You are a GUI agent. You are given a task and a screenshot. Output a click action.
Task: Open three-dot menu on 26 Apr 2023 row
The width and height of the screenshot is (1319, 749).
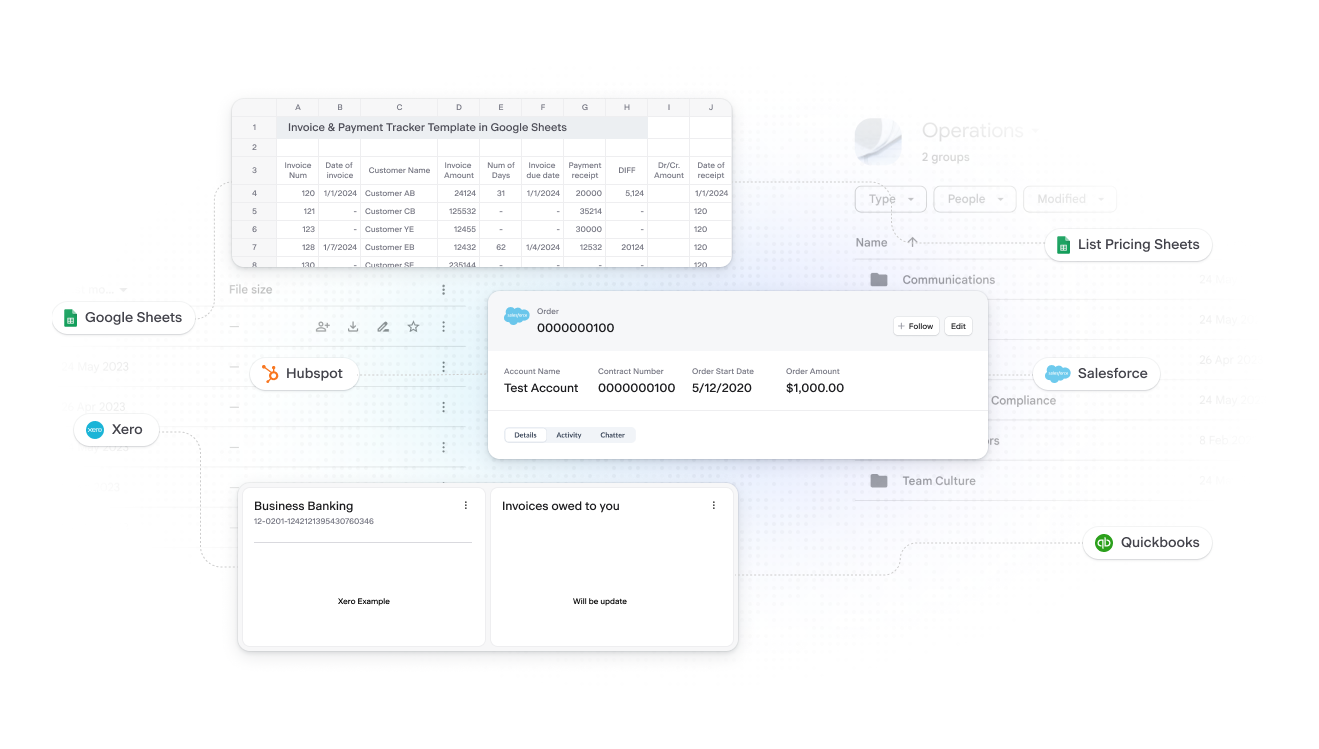coord(444,407)
